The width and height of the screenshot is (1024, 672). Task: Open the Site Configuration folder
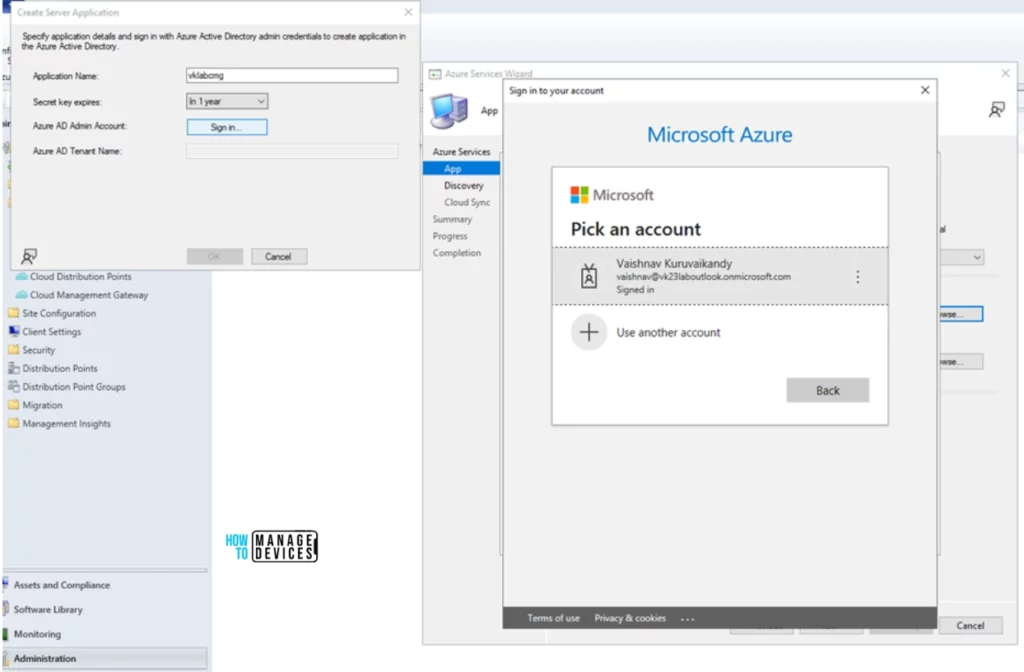[x=59, y=313]
